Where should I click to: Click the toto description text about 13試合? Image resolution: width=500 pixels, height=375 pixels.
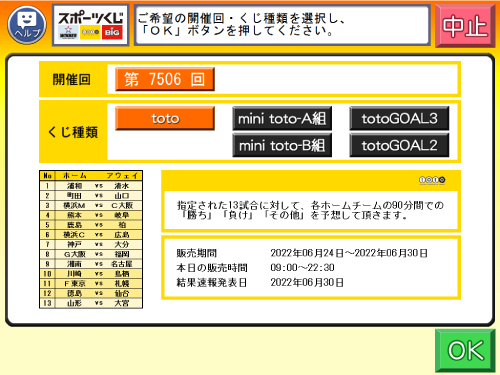pos(310,210)
